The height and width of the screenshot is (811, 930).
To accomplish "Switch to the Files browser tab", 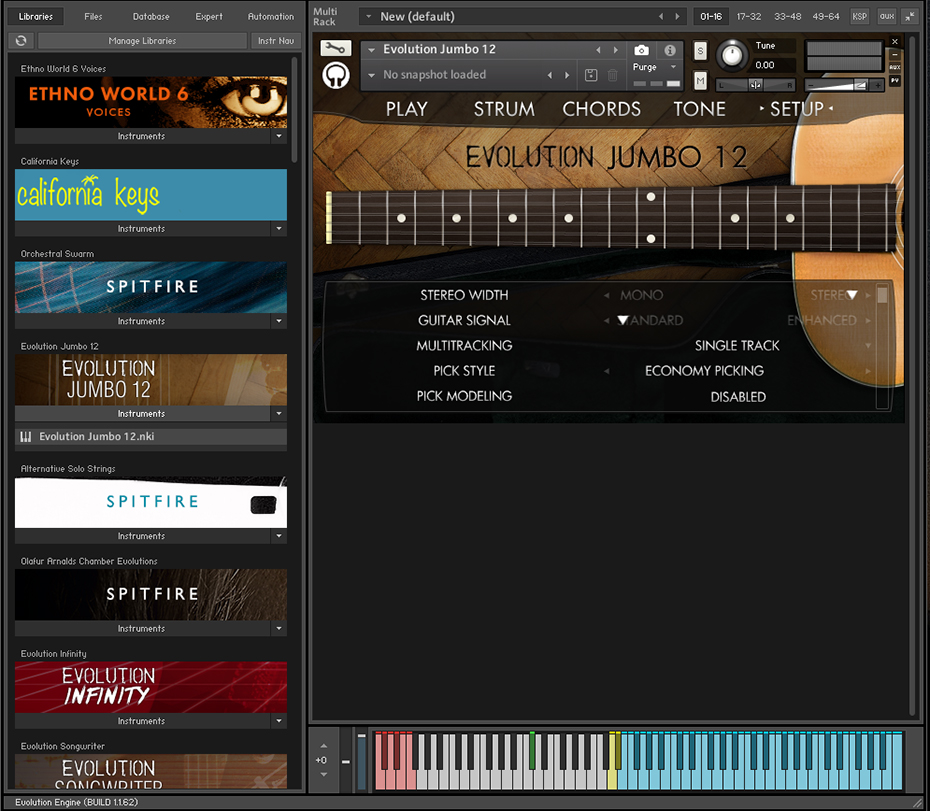I will (x=93, y=17).
